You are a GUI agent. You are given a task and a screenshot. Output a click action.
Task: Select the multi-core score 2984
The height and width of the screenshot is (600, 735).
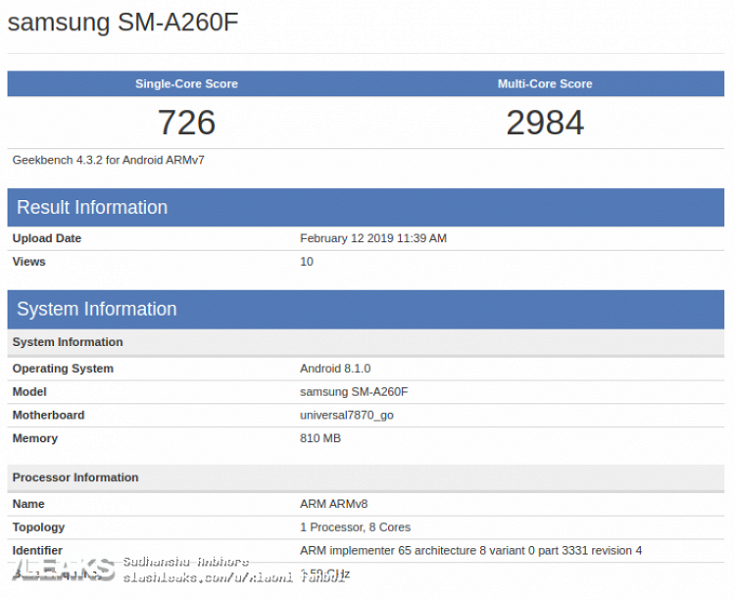(544, 122)
